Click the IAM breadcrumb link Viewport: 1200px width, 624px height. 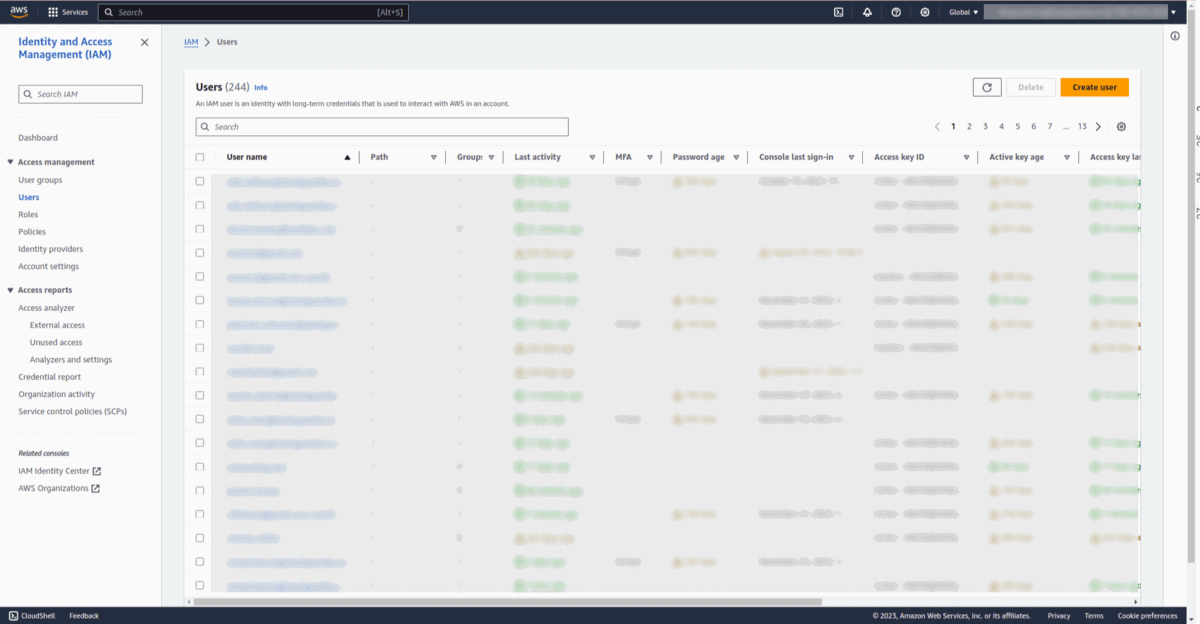[x=190, y=42]
